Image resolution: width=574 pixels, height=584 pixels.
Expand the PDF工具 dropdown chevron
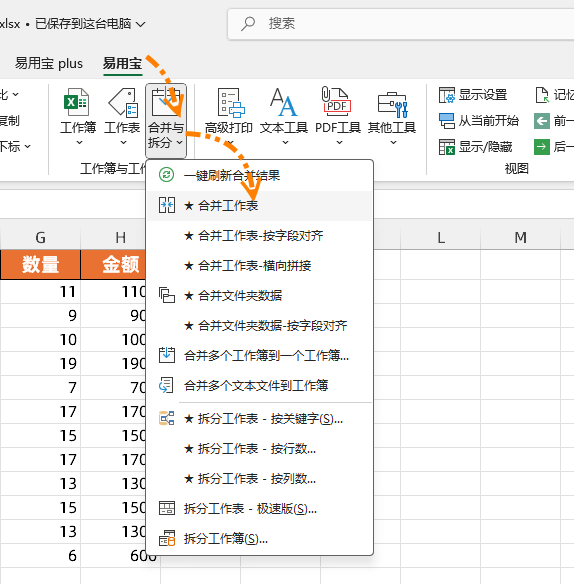pyautogui.click(x=339, y=142)
